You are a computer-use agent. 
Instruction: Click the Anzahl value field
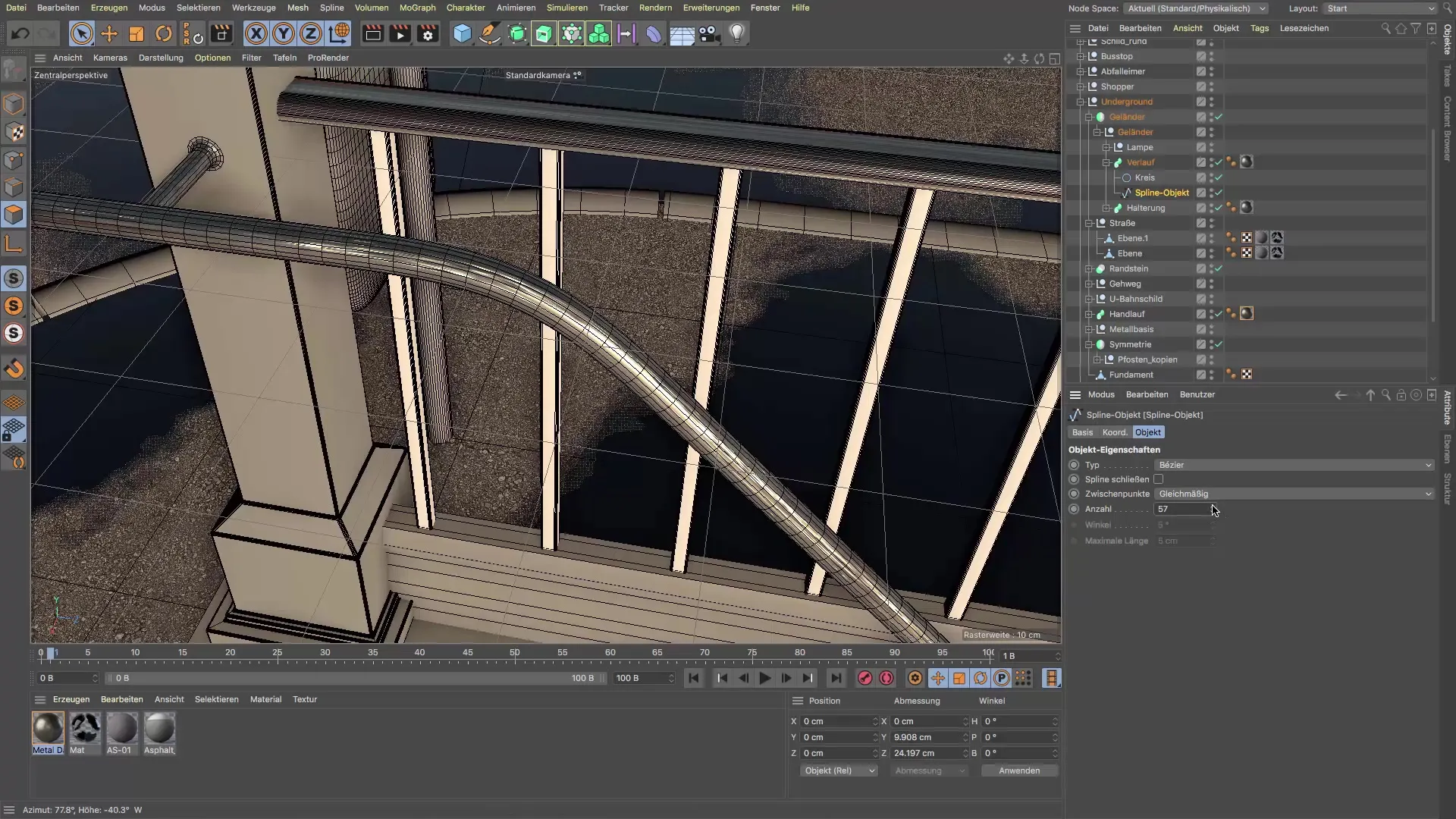(x=1185, y=509)
